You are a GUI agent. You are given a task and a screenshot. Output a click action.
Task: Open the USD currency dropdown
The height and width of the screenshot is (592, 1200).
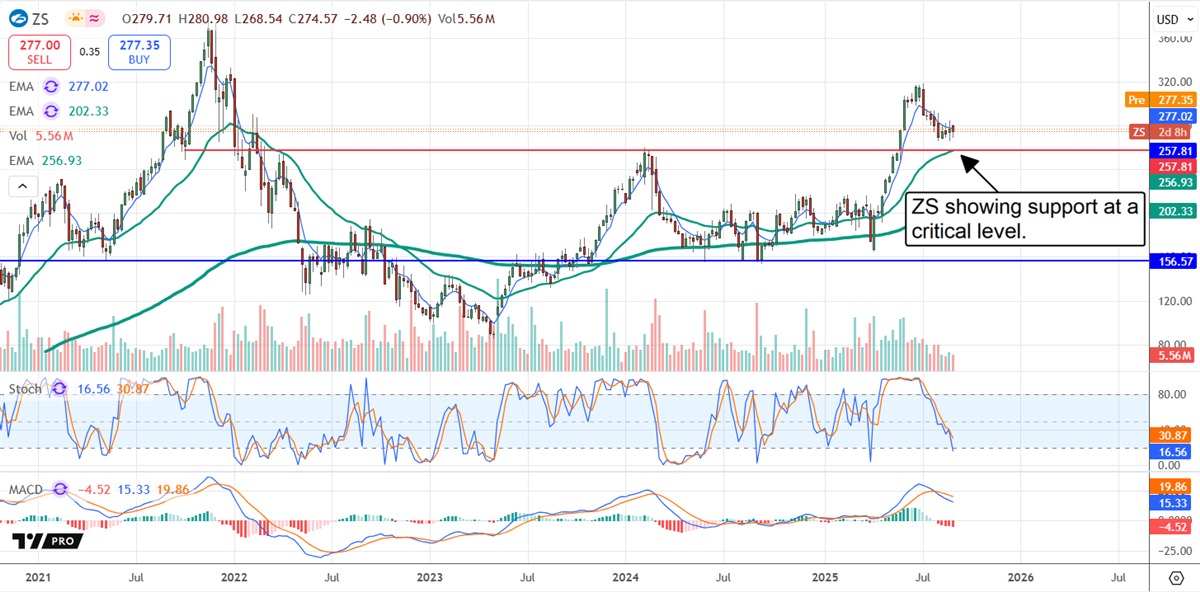point(1175,18)
